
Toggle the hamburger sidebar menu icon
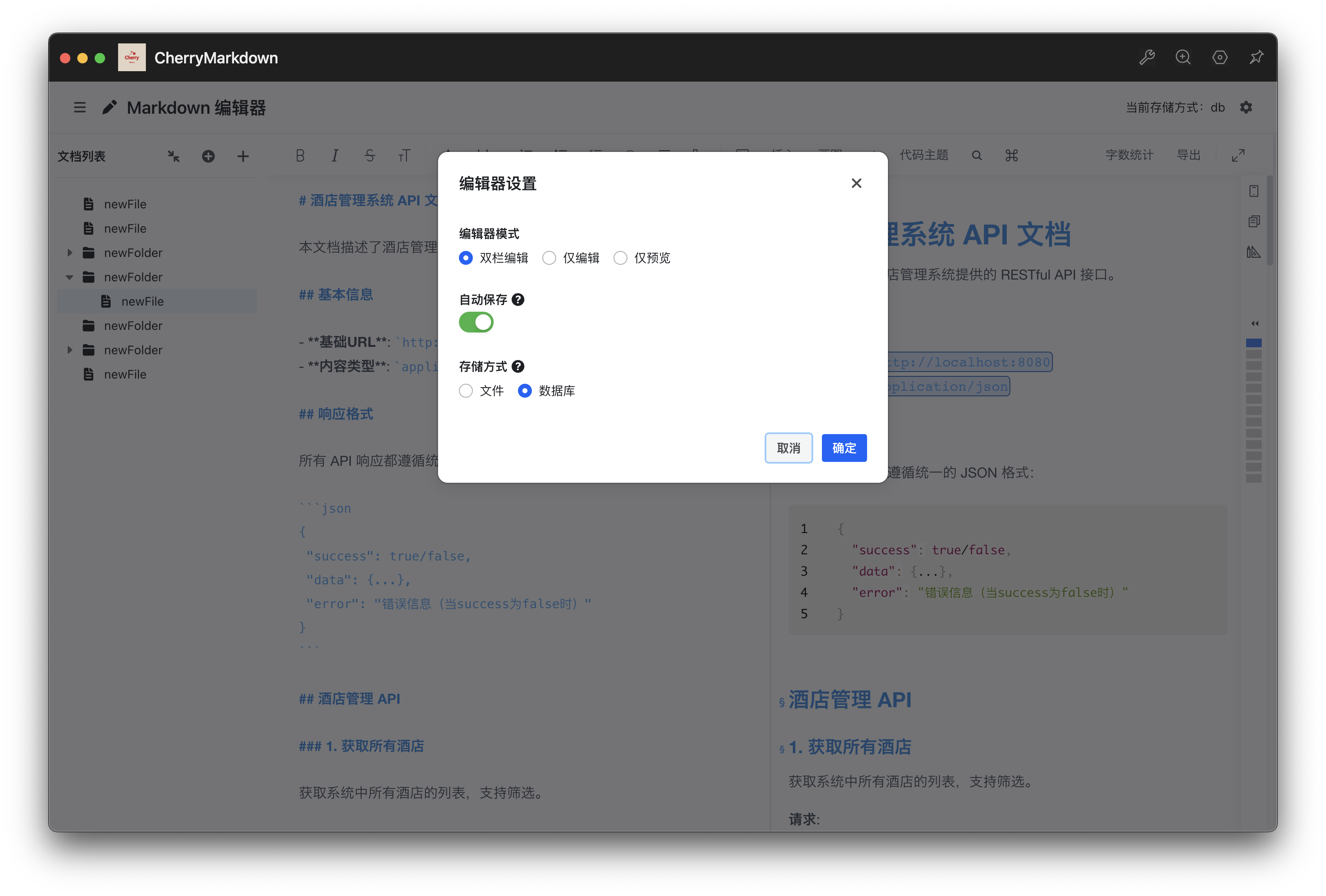pos(80,107)
